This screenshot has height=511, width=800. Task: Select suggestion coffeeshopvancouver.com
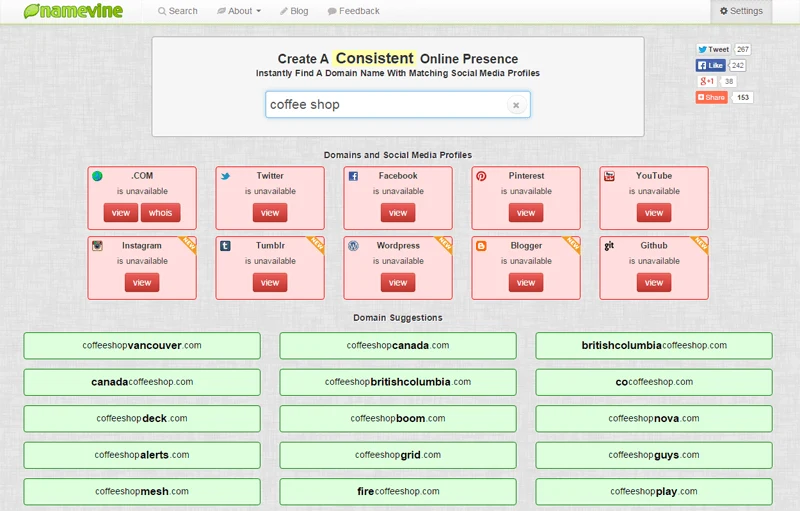[x=142, y=346]
